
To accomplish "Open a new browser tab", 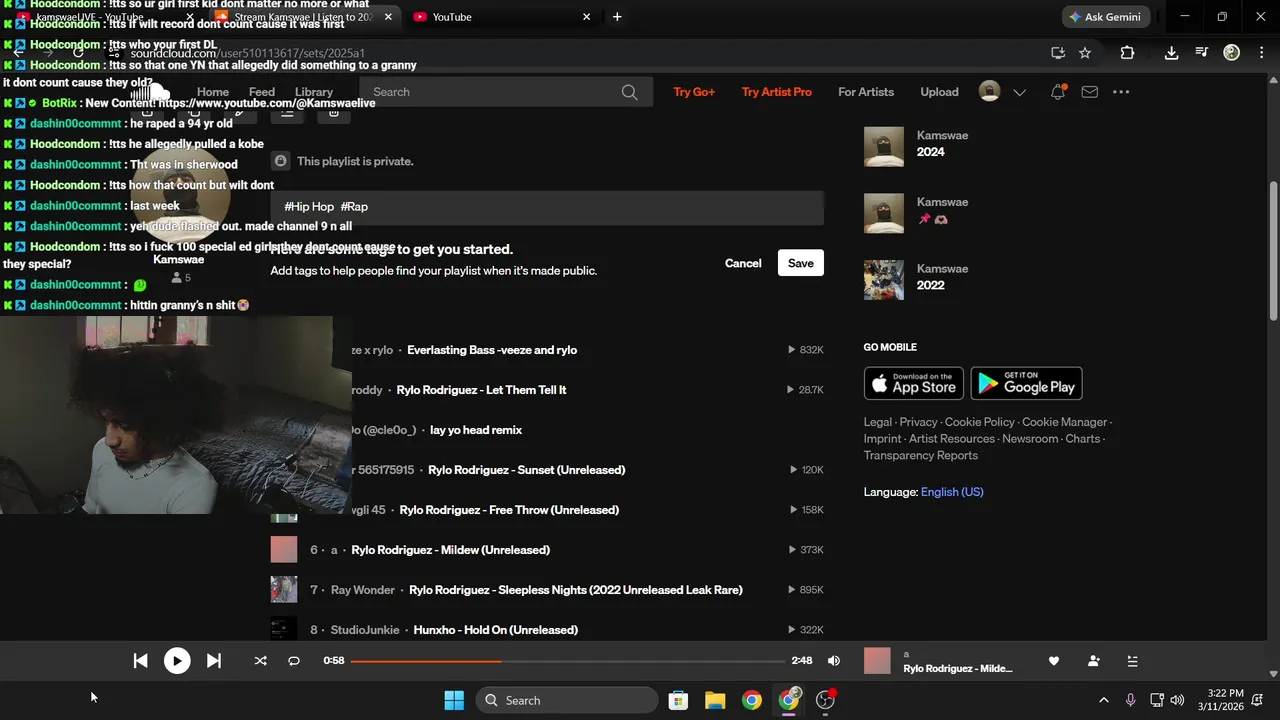I will coord(617,17).
